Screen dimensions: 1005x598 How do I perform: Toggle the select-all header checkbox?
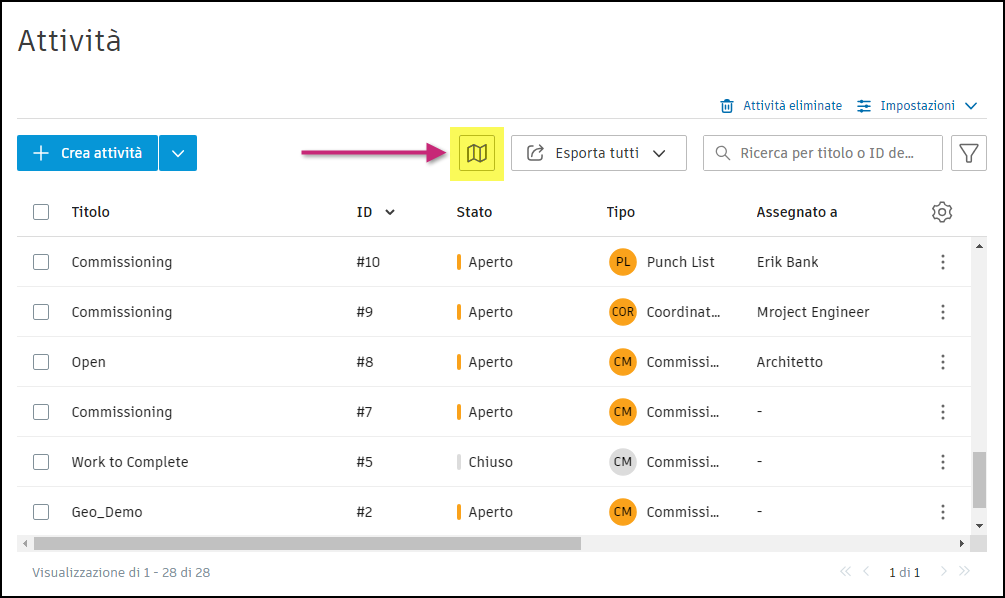point(41,212)
